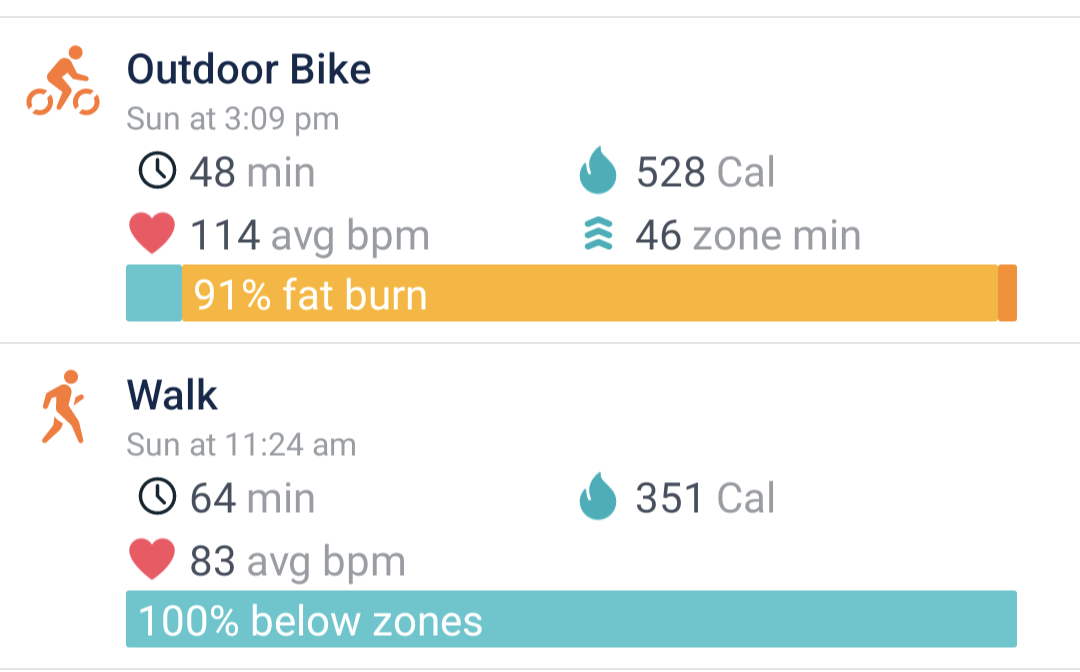Viewport: 1080px width, 672px height.
Task: Click the flame icon beside 528 Cal
Action: pos(597,170)
